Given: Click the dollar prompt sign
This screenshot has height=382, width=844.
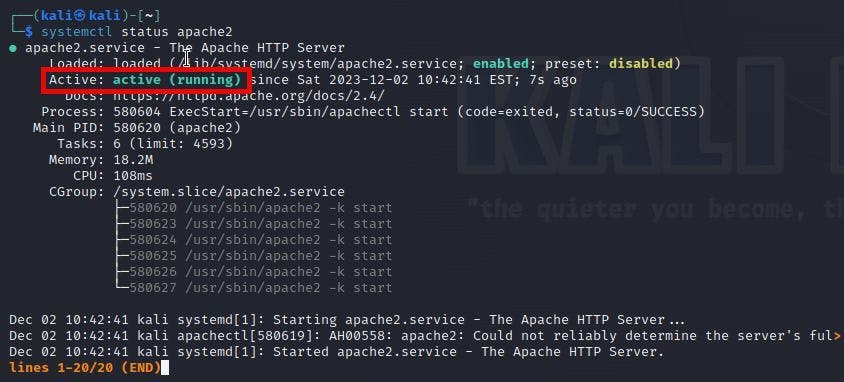Looking at the screenshot, I should 29,32.
